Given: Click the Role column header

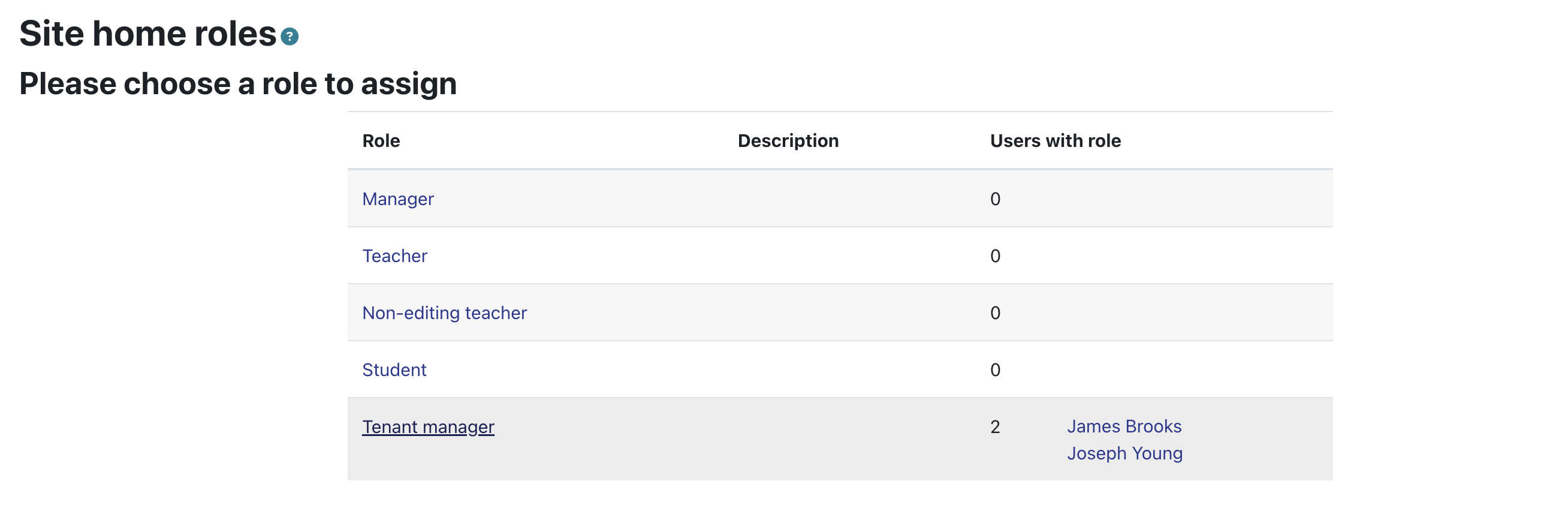Looking at the screenshot, I should click(381, 140).
